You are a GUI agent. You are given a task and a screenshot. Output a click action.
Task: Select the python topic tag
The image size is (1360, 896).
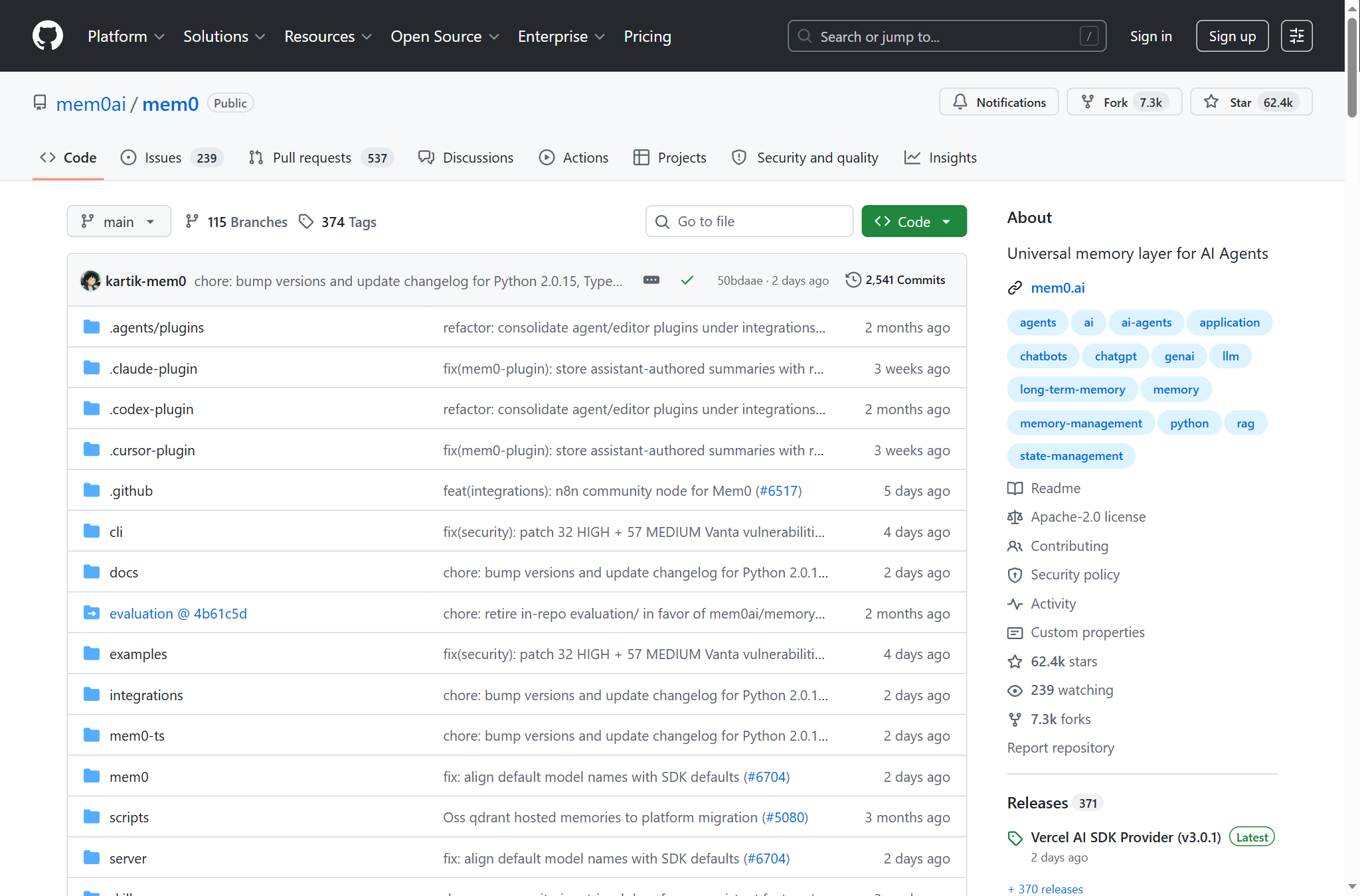point(1189,423)
